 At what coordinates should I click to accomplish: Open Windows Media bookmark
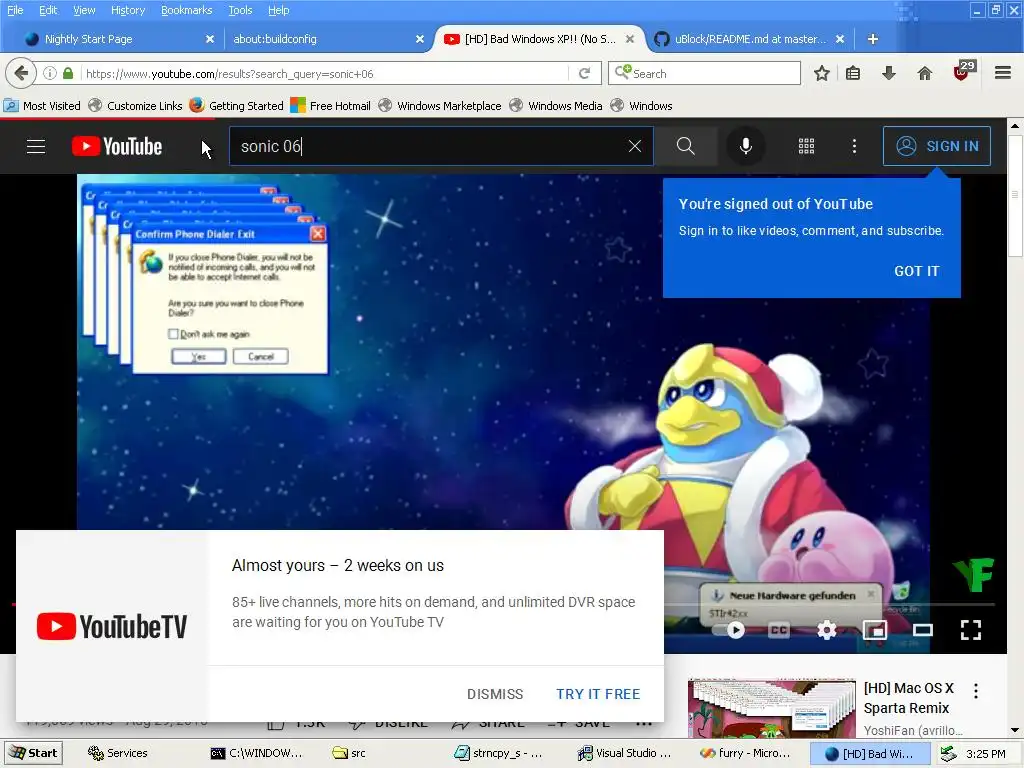point(556,106)
